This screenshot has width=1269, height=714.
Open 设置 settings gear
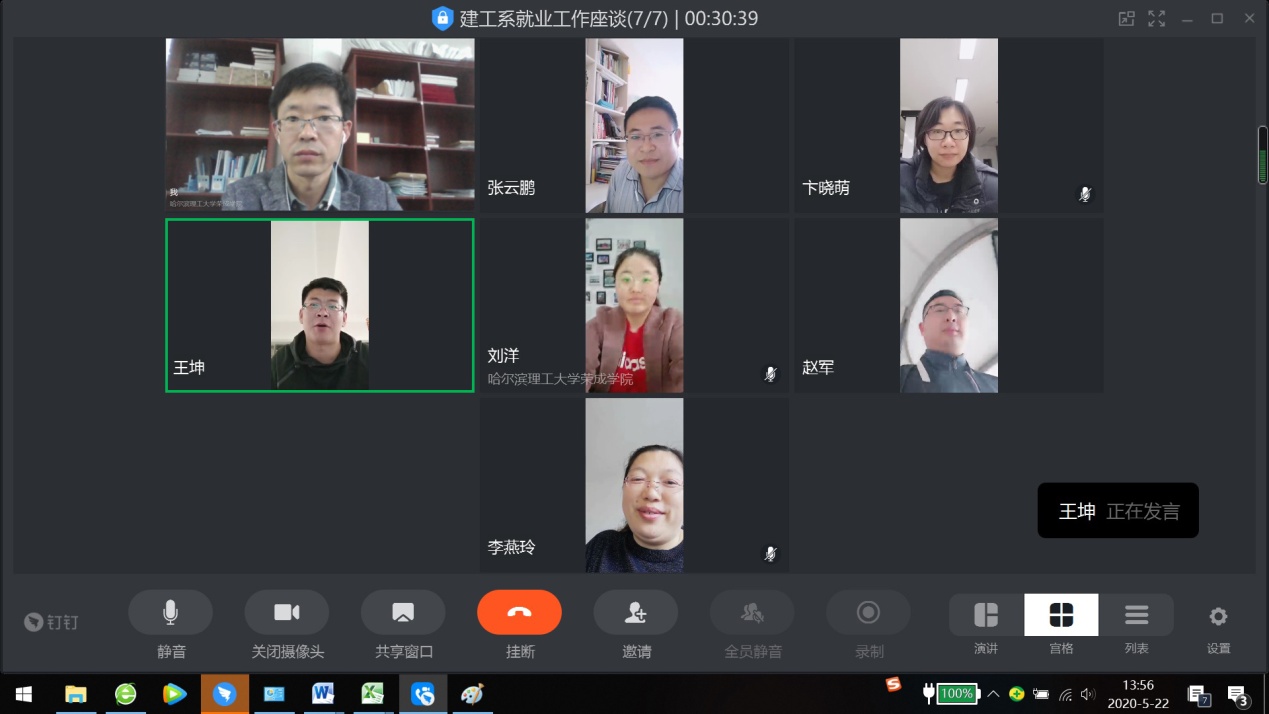tap(1218, 616)
